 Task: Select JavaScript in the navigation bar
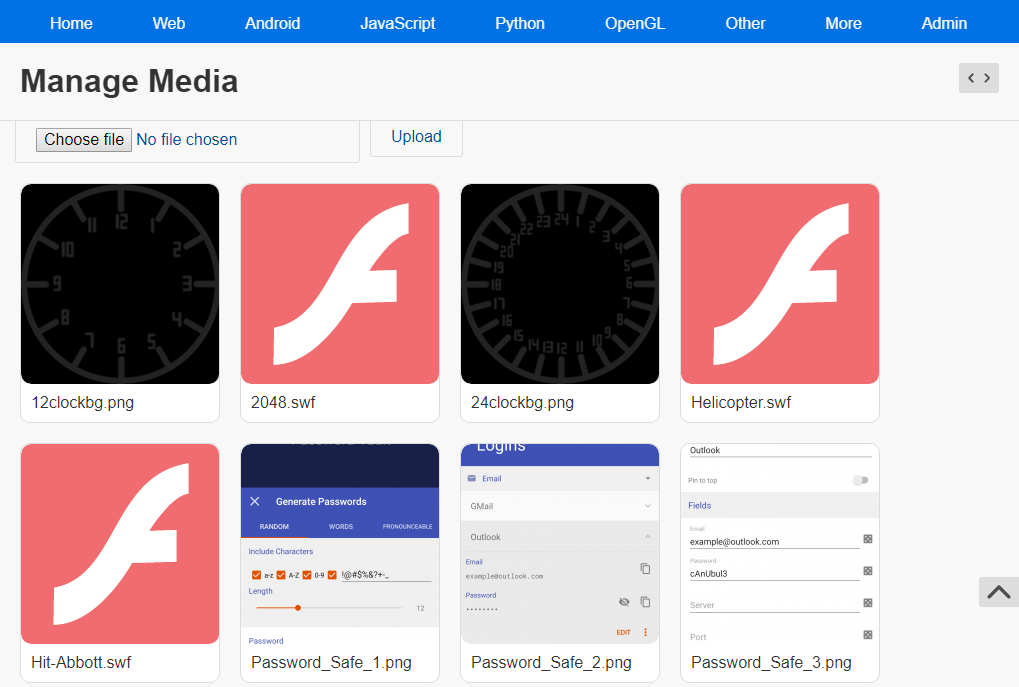point(398,23)
